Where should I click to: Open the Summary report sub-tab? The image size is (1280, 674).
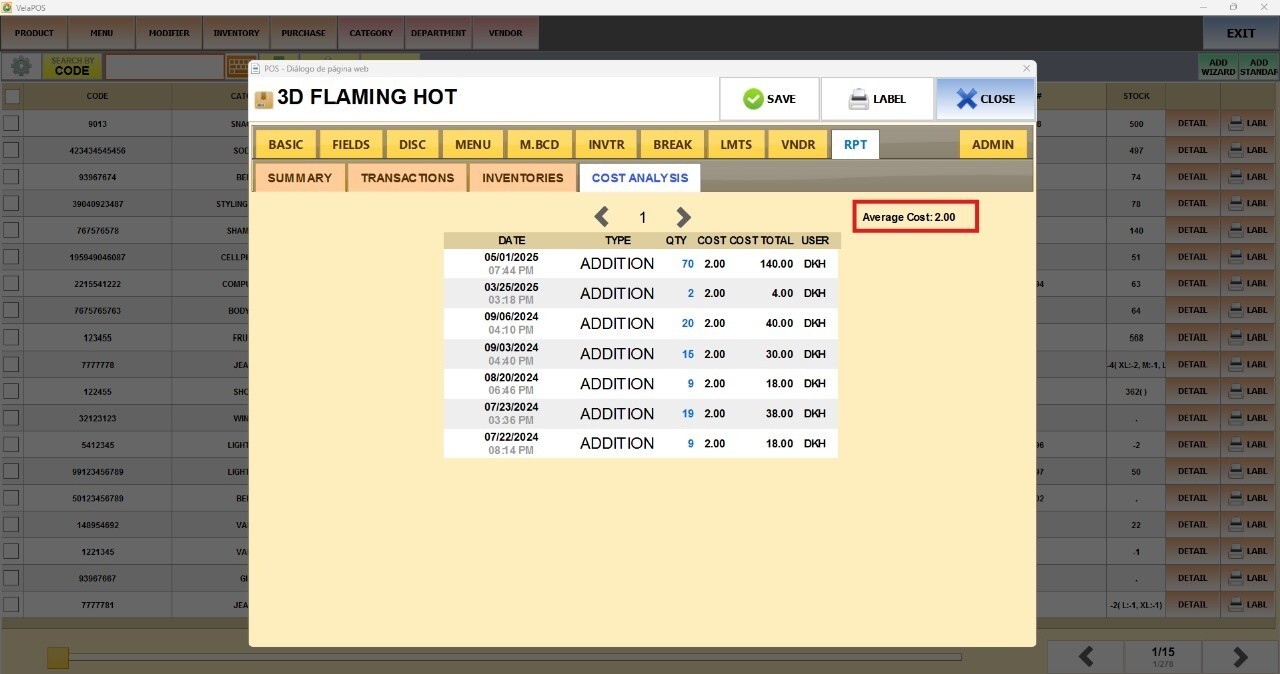click(x=299, y=178)
